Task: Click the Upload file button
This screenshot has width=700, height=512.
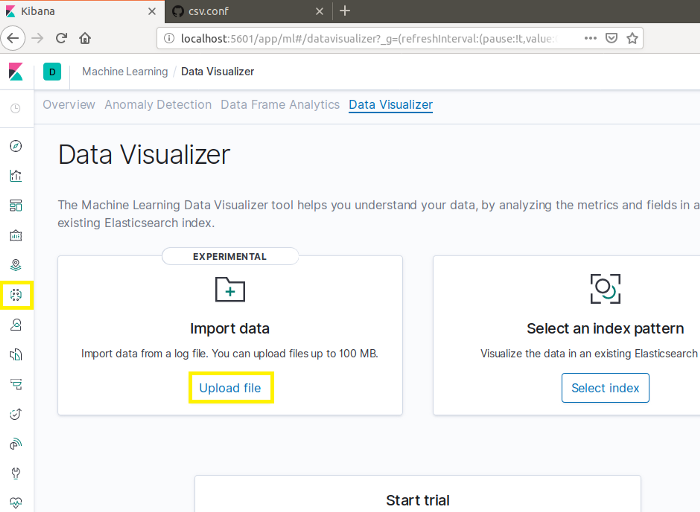Action: pos(230,388)
